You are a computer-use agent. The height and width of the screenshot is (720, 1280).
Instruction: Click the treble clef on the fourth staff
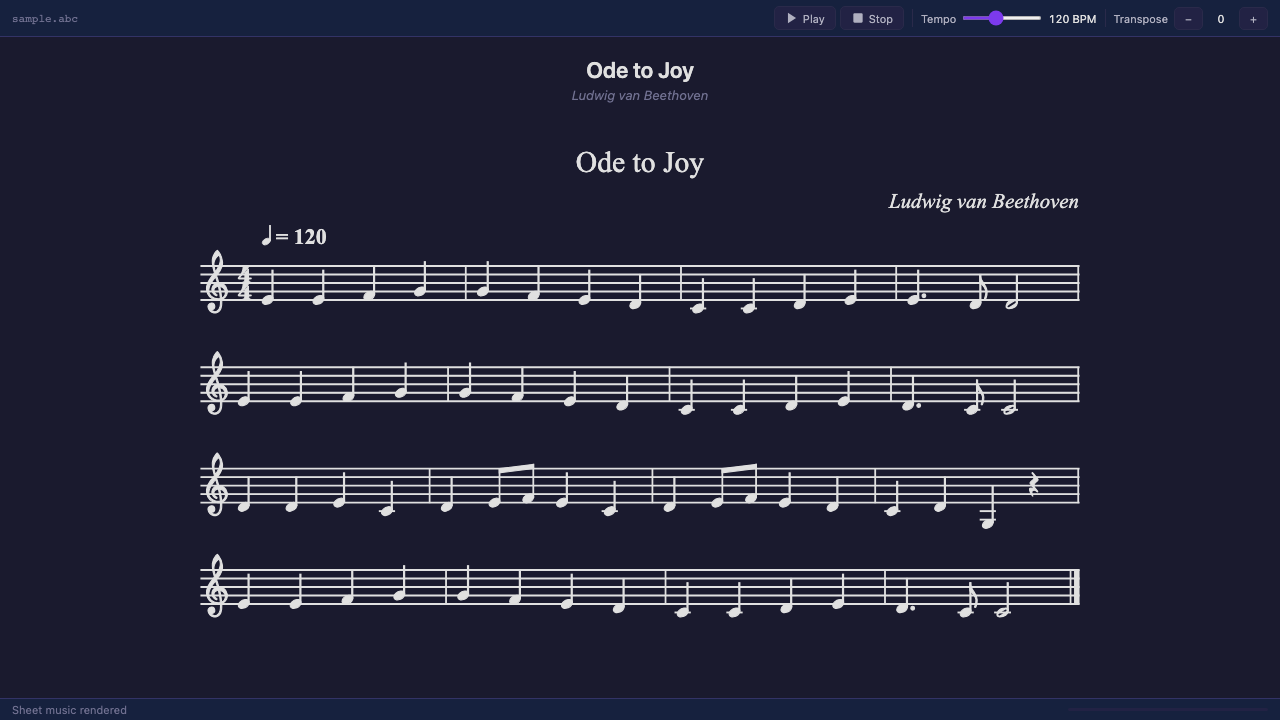pyautogui.click(x=216, y=587)
